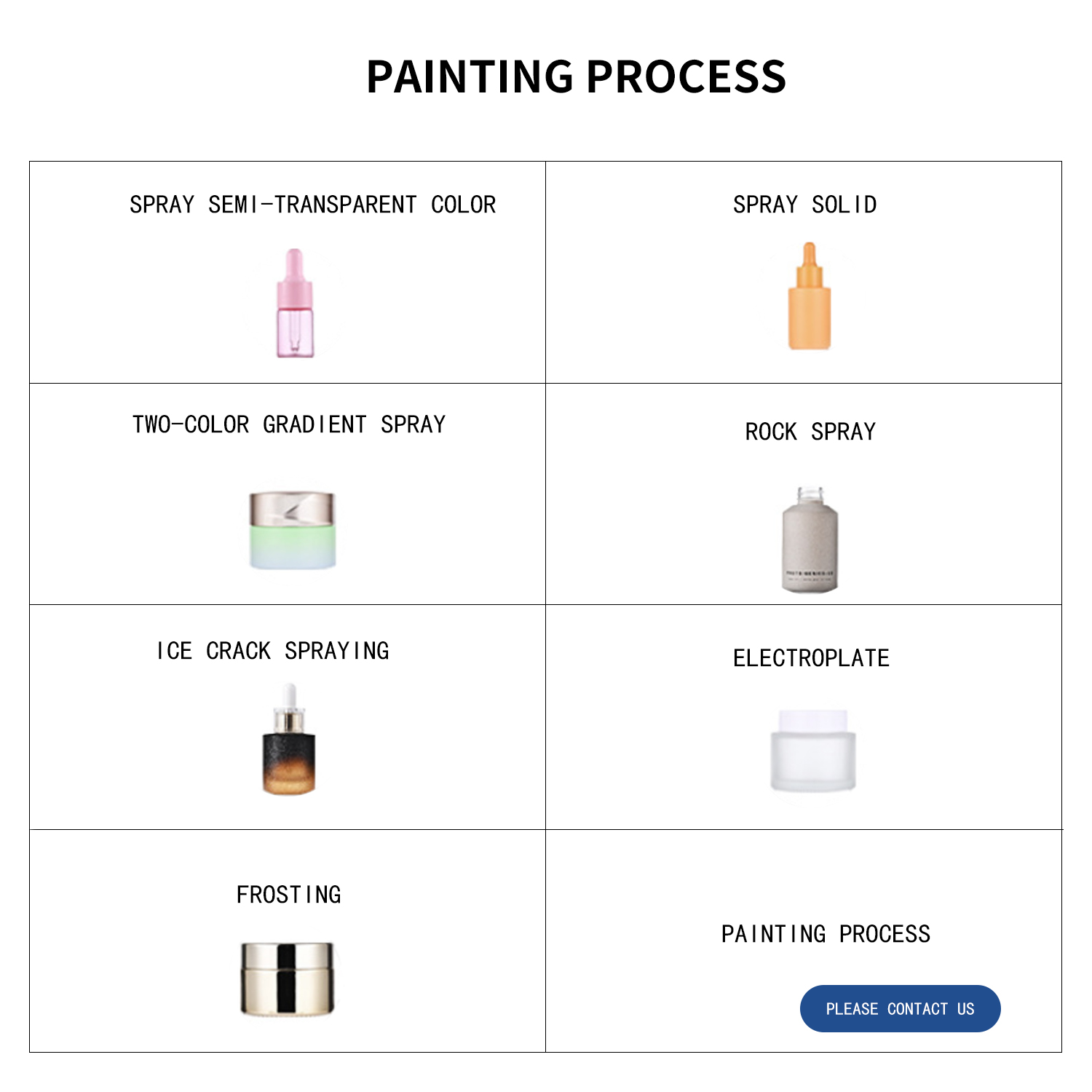This screenshot has height=1092, width=1092.
Task: Click the Rock Spray label
Action: click(810, 432)
